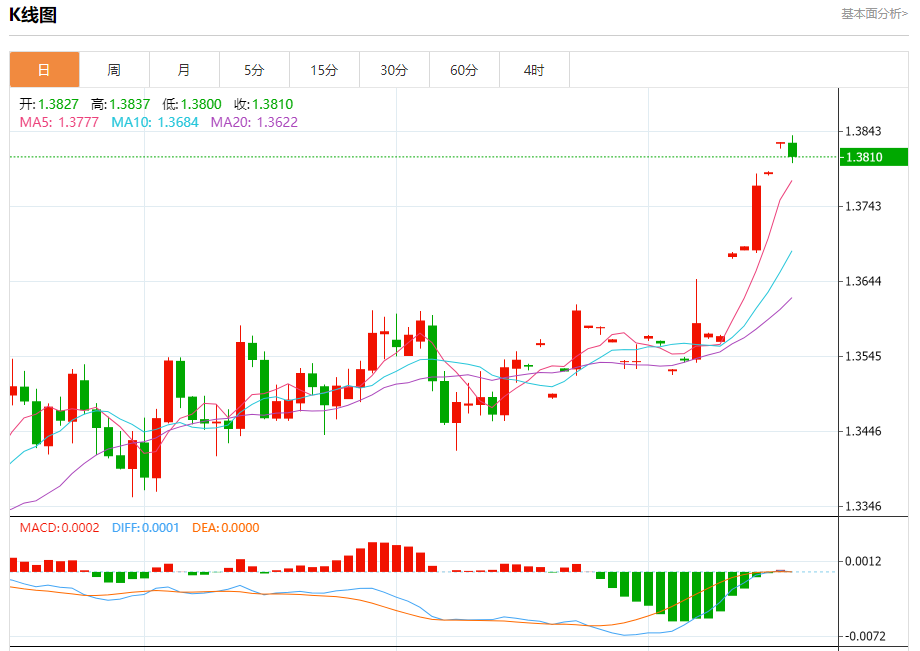Click the 1.3843 price axis label
Screen dimensions: 920x651
pos(862,131)
